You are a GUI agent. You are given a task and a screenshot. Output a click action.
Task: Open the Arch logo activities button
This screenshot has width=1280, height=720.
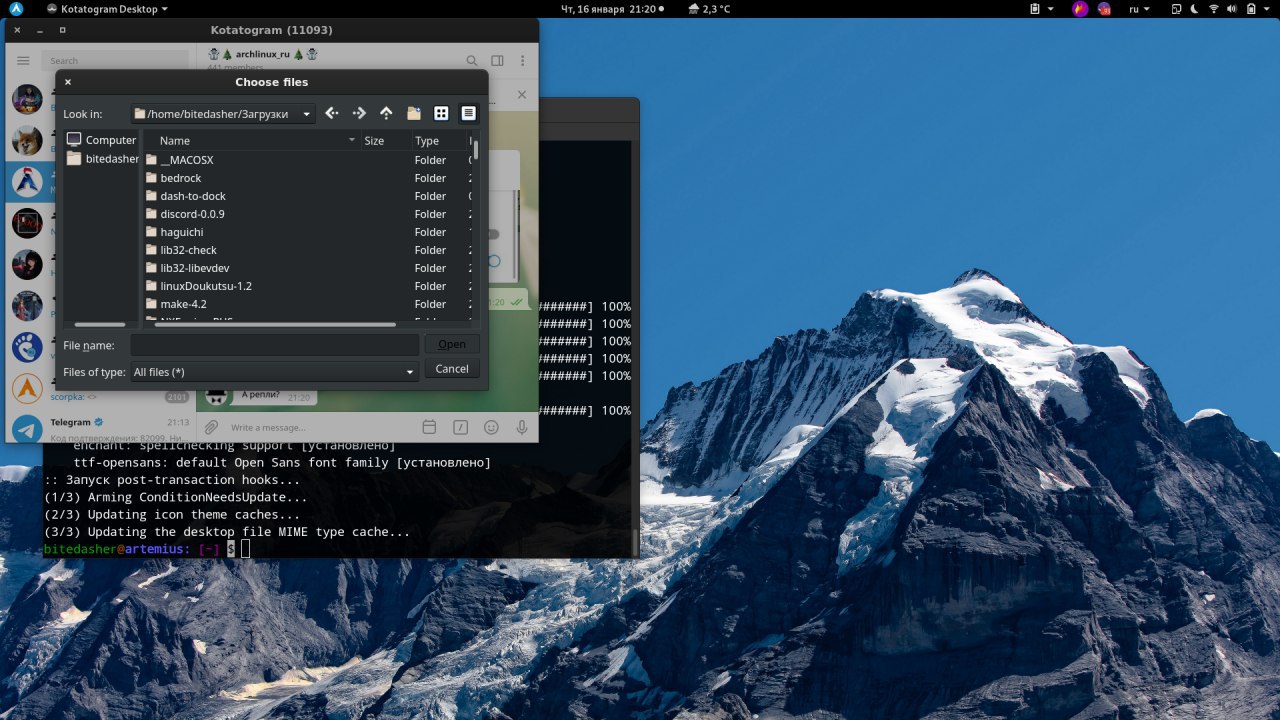click(16, 9)
